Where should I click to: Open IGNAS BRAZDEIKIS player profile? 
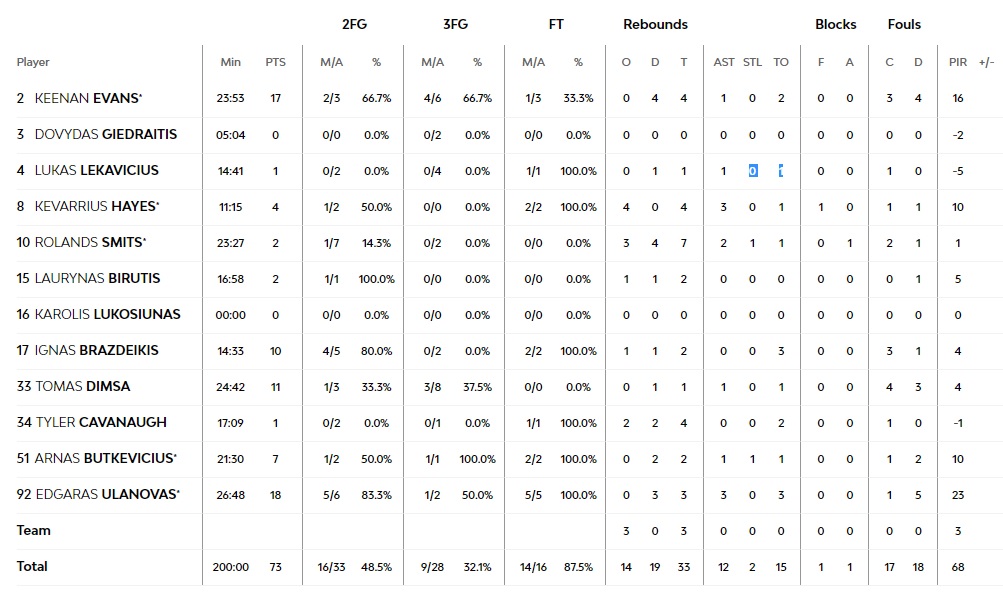pyautogui.click(x=97, y=350)
